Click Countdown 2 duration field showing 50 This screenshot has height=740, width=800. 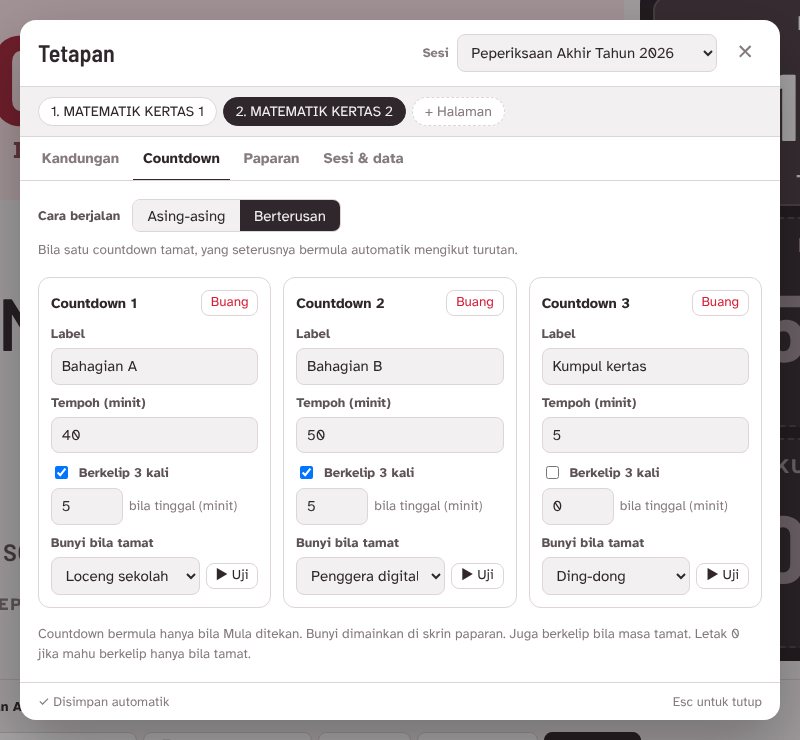click(x=399, y=435)
